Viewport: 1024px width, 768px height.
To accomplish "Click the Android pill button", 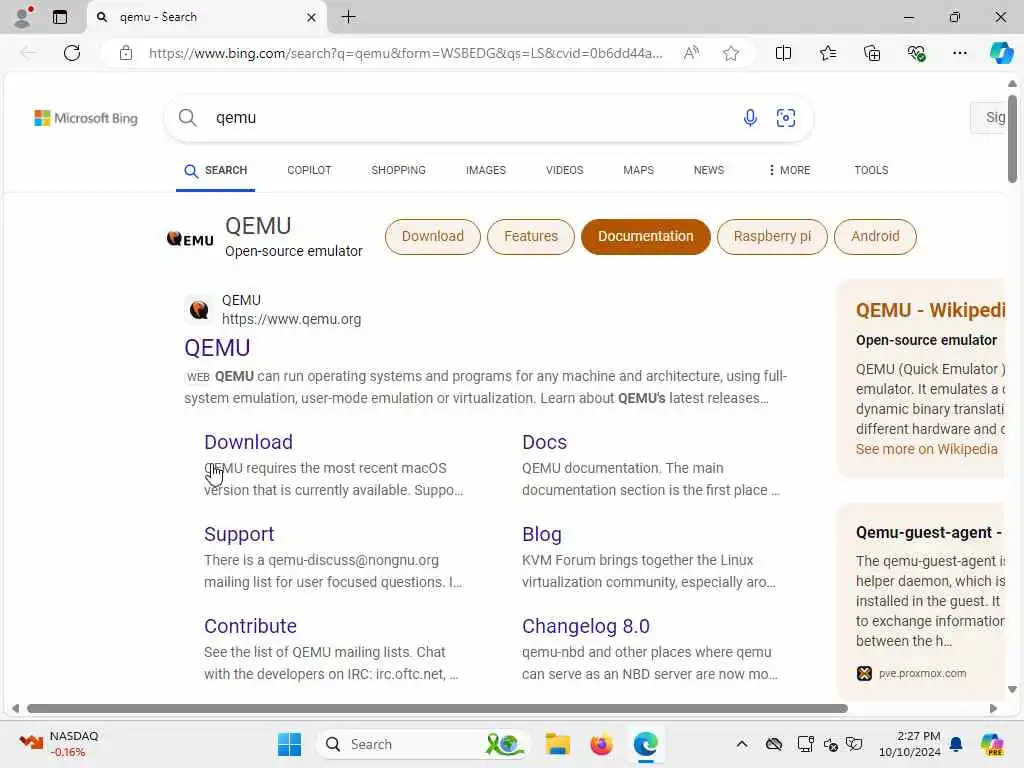I will 875,236.
